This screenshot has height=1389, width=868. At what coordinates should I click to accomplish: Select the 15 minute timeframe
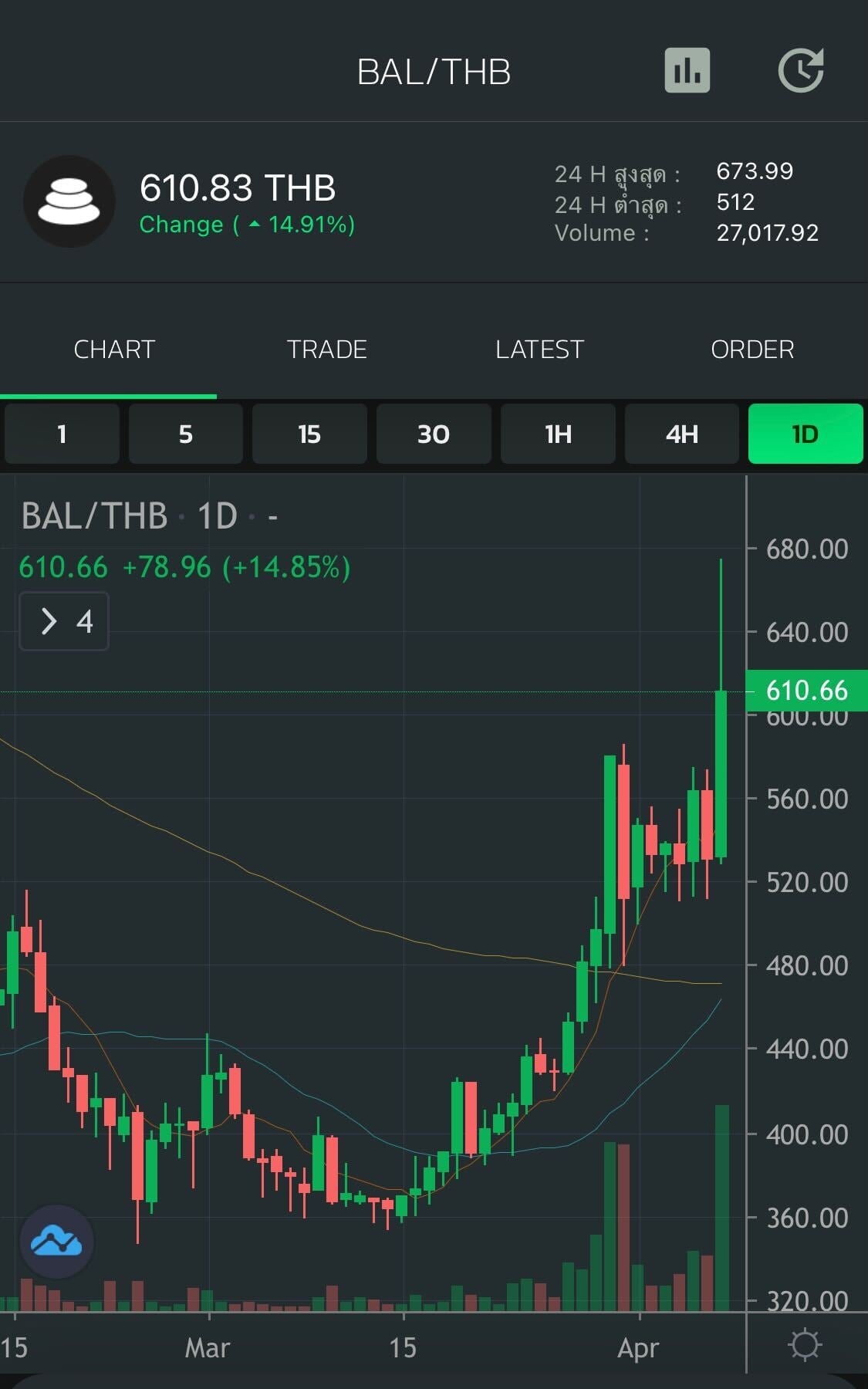(x=309, y=434)
